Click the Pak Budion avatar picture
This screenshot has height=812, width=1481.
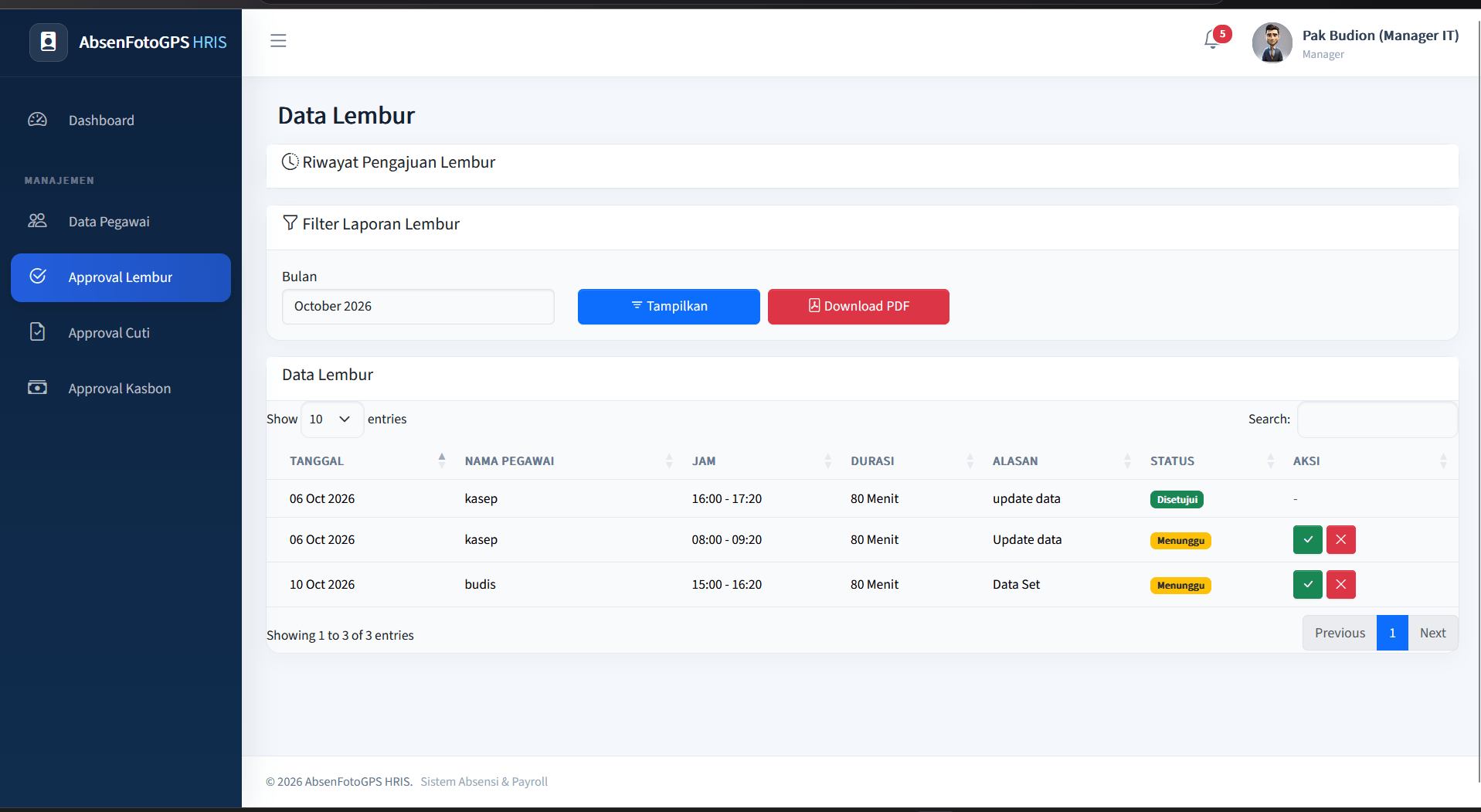(1272, 42)
